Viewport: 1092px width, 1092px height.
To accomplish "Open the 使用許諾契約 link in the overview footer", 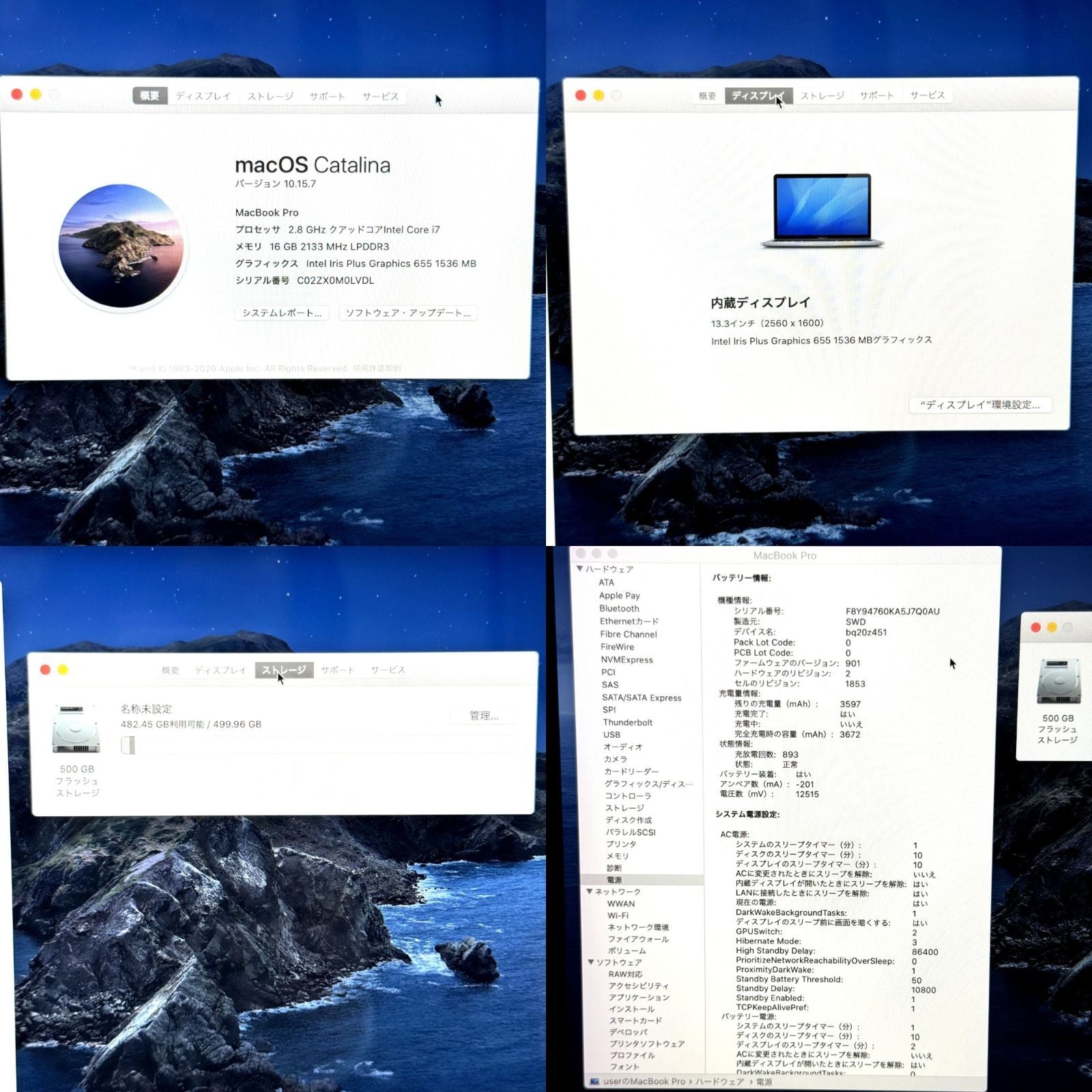I will [x=377, y=369].
